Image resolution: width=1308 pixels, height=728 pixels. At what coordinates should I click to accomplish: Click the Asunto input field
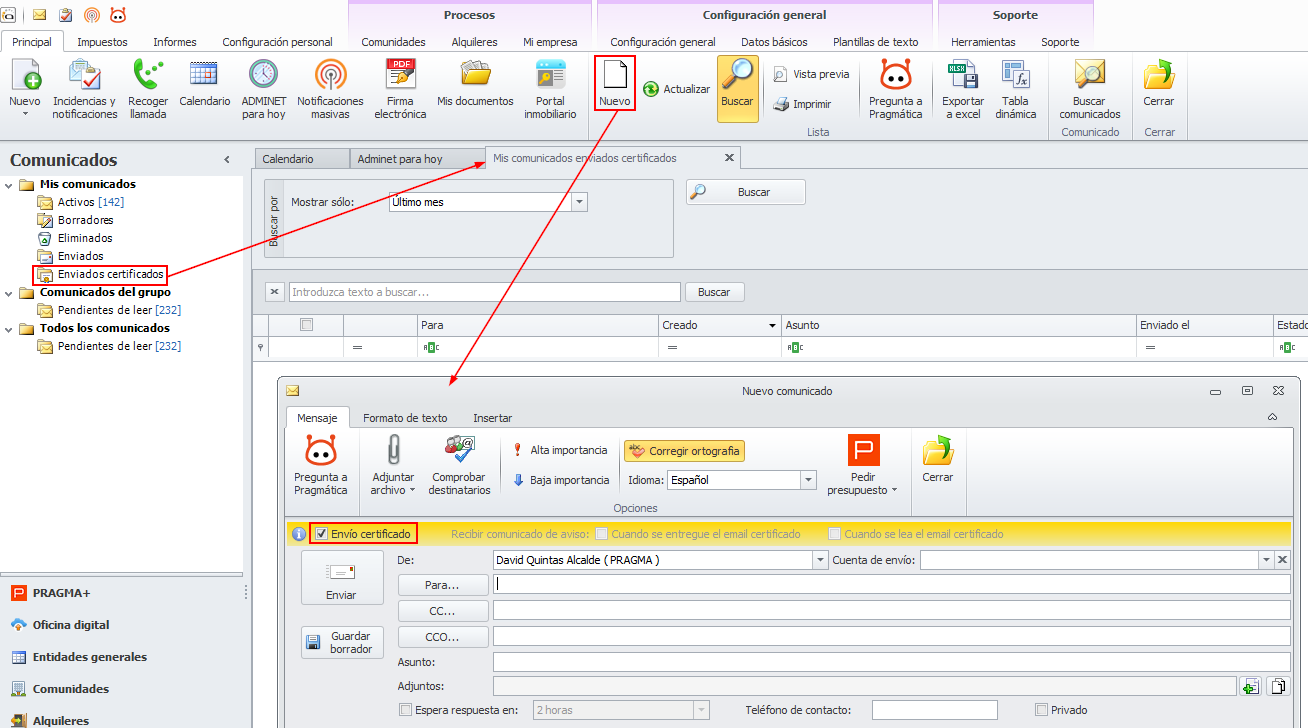click(x=892, y=662)
